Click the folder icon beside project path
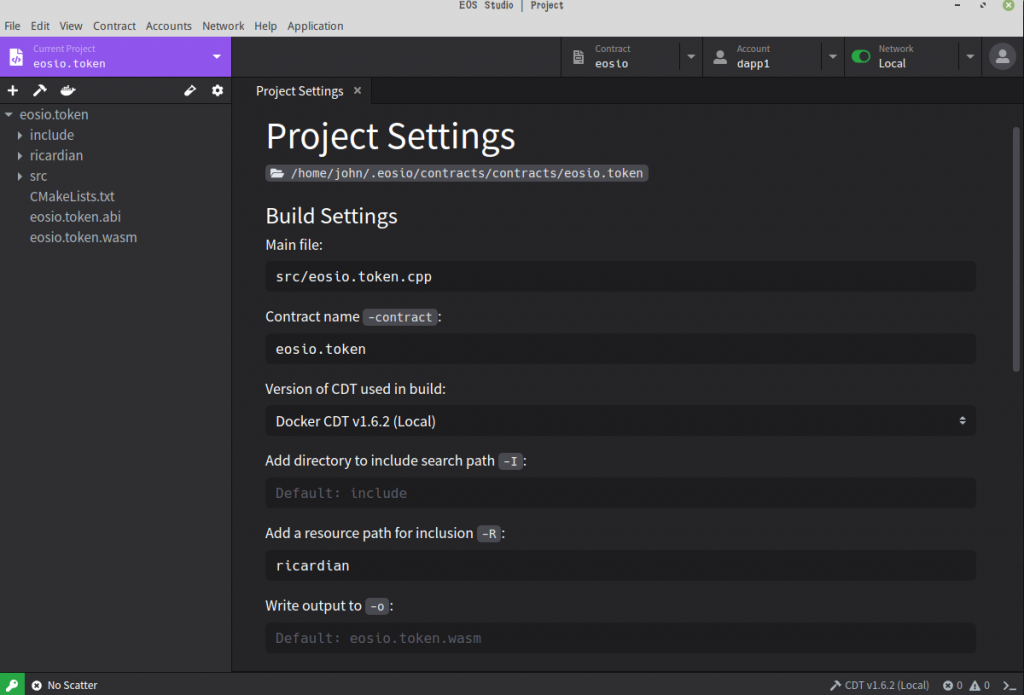This screenshot has height=695, width=1024. point(277,173)
